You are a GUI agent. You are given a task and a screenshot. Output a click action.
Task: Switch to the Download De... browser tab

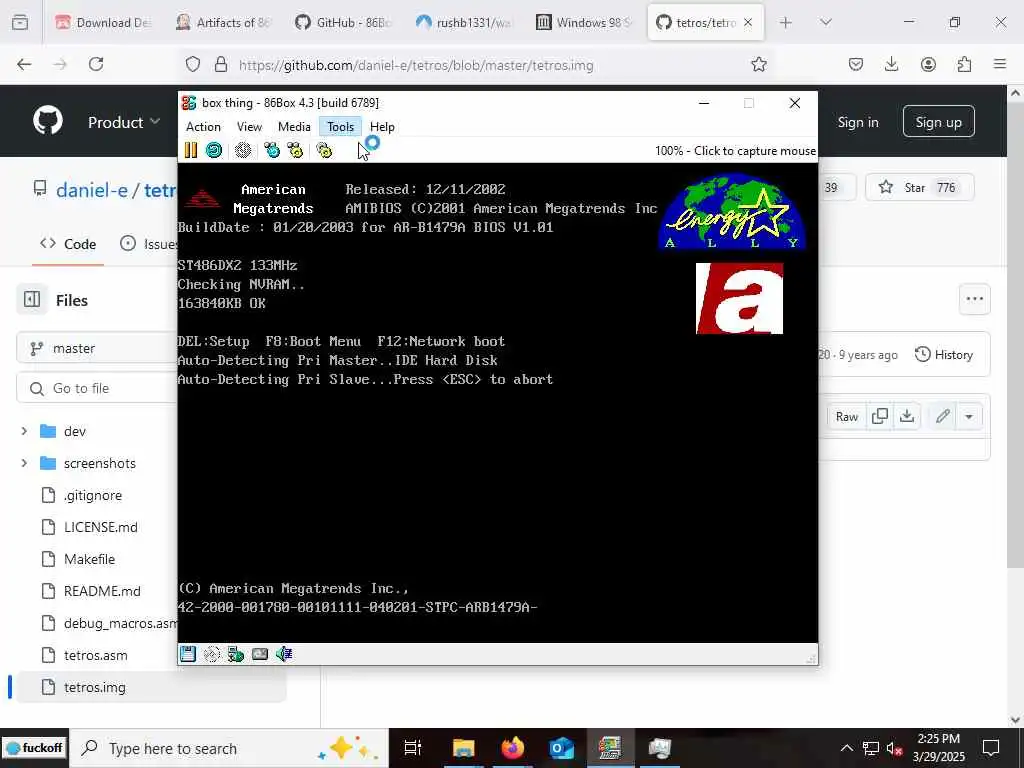104,22
